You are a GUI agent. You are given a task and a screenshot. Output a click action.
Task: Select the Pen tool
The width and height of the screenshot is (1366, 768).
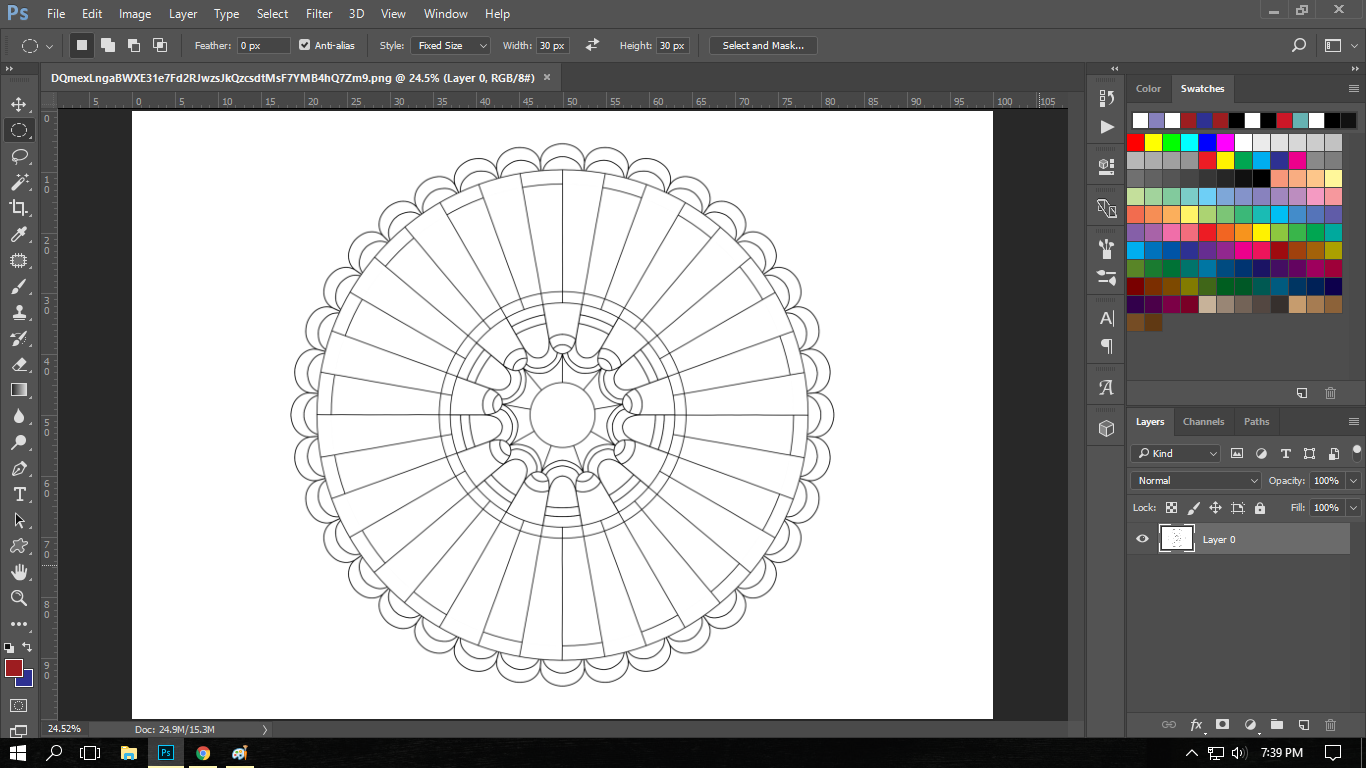[19, 468]
